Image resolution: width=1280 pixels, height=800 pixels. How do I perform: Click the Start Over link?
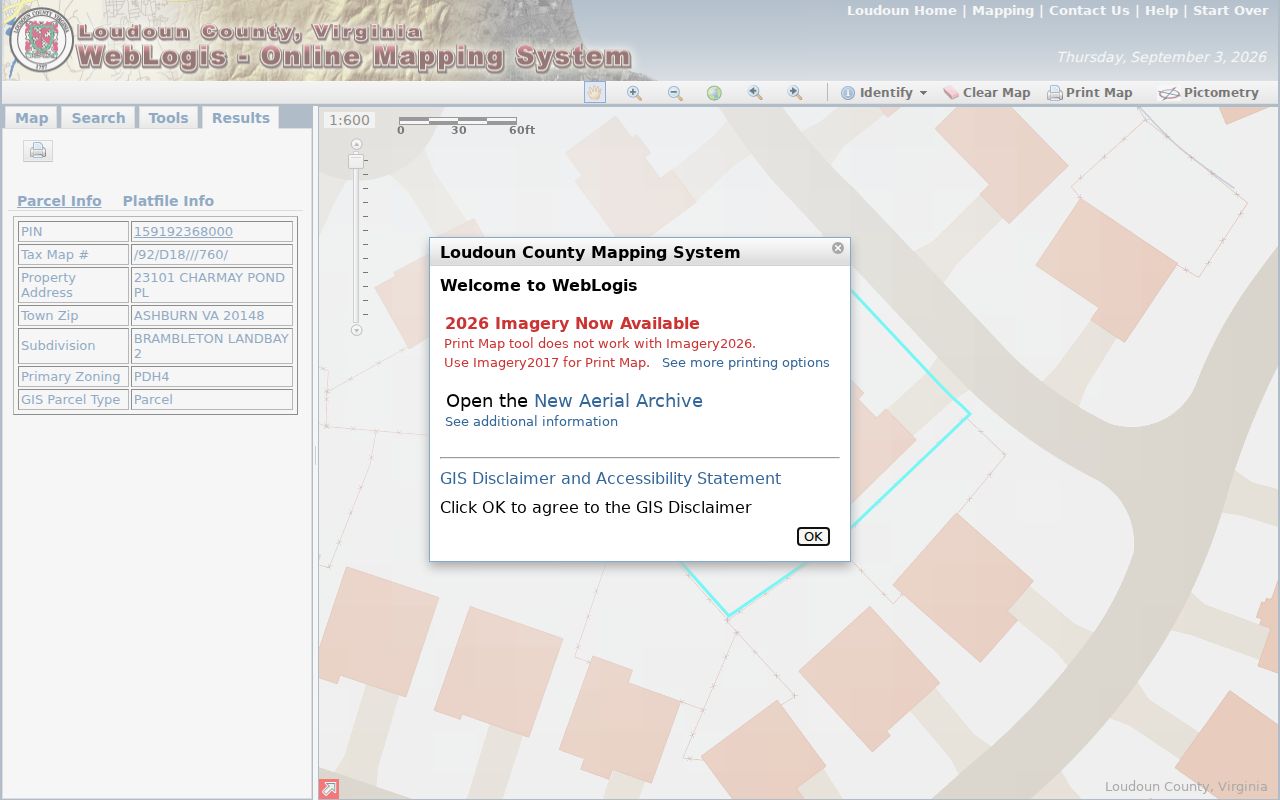pyautogui.click(x=1230, y=11)
